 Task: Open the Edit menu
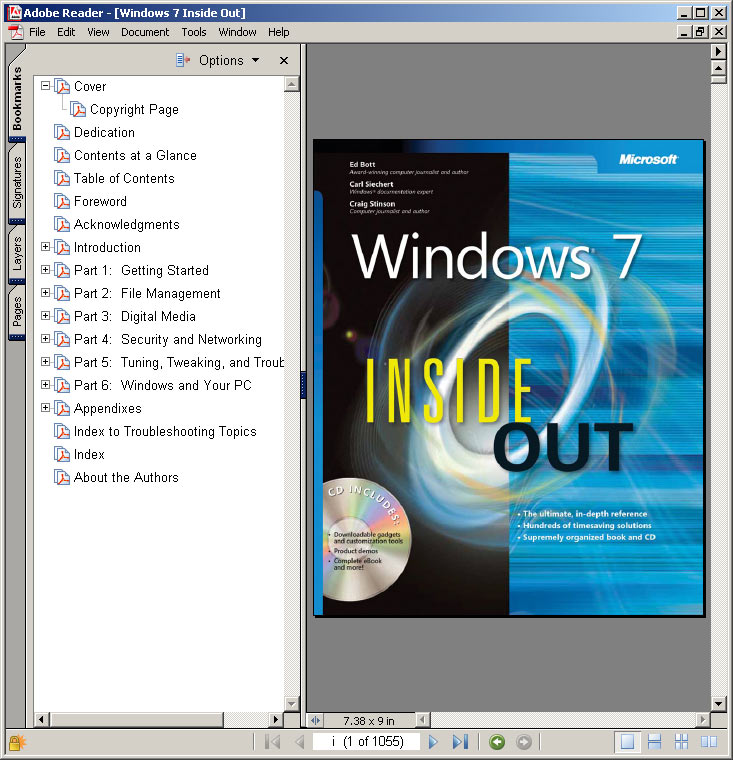click(x=66, y=32)
